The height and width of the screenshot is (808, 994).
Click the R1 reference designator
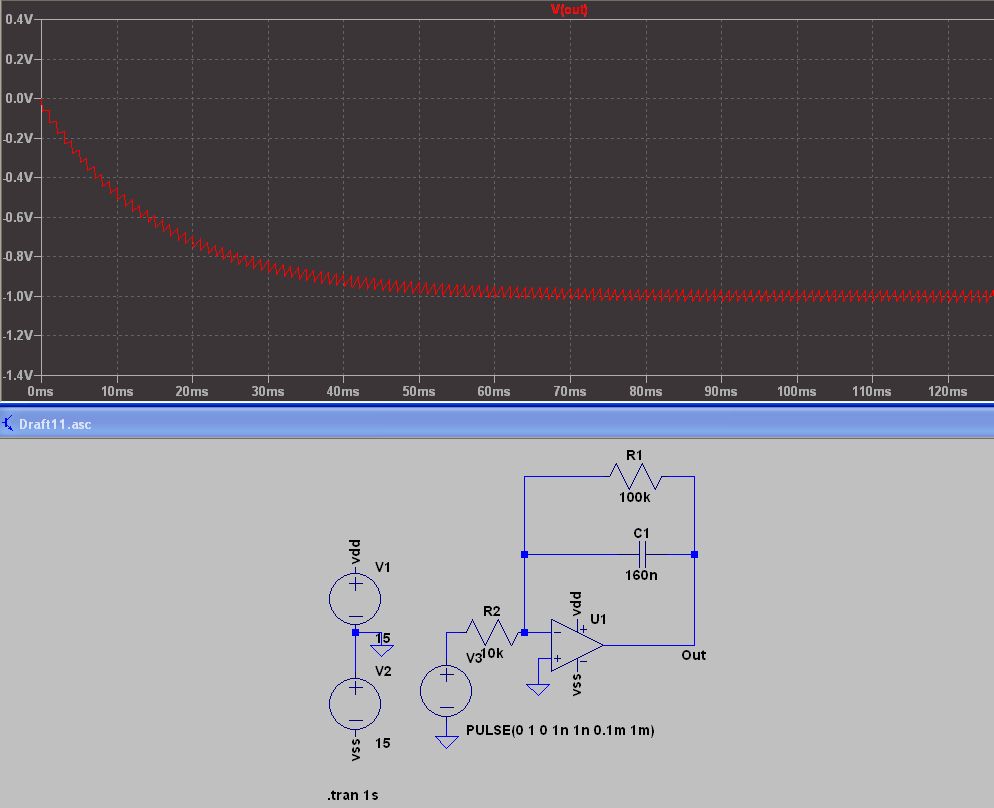[x=634, y=456]
